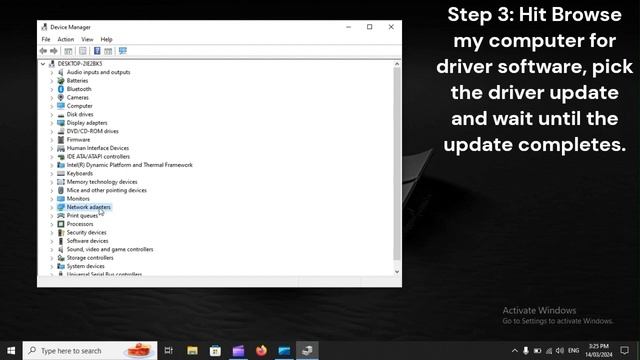Open the Action menu

point(66,39)
